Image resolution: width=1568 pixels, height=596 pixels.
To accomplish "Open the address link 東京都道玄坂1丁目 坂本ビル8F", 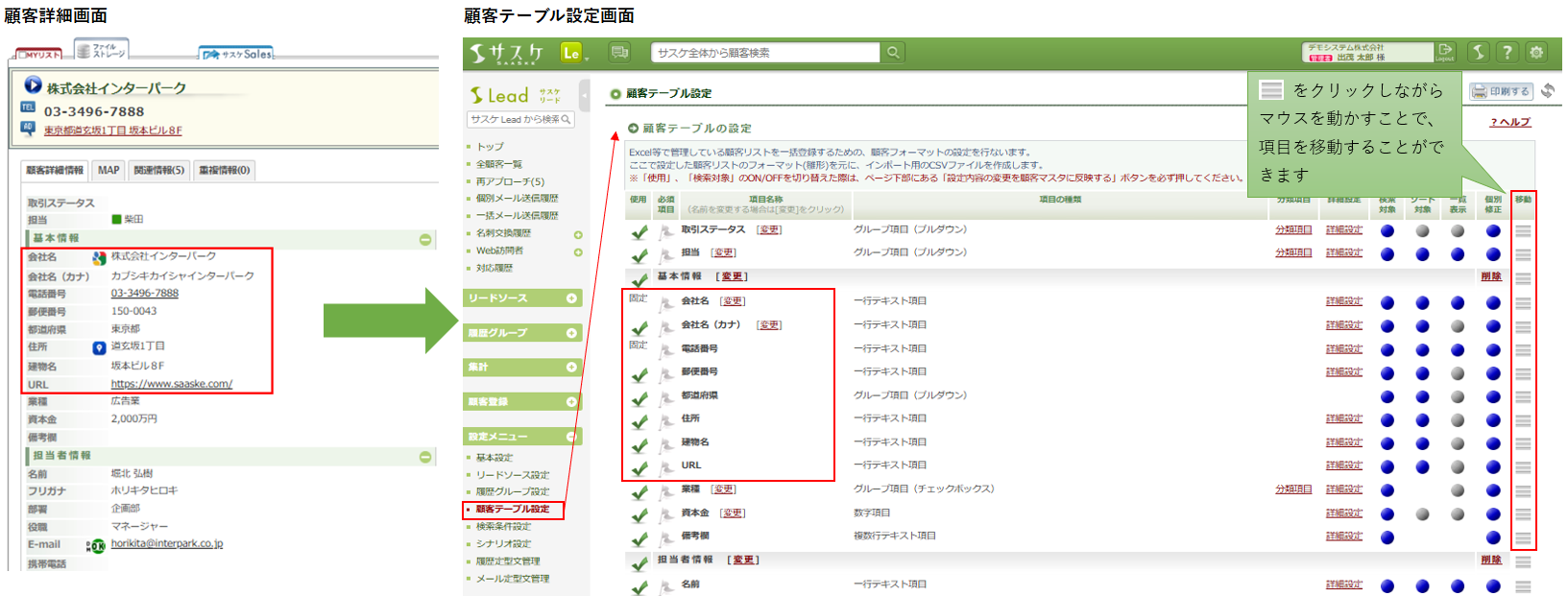I will (x=113, y=131).
